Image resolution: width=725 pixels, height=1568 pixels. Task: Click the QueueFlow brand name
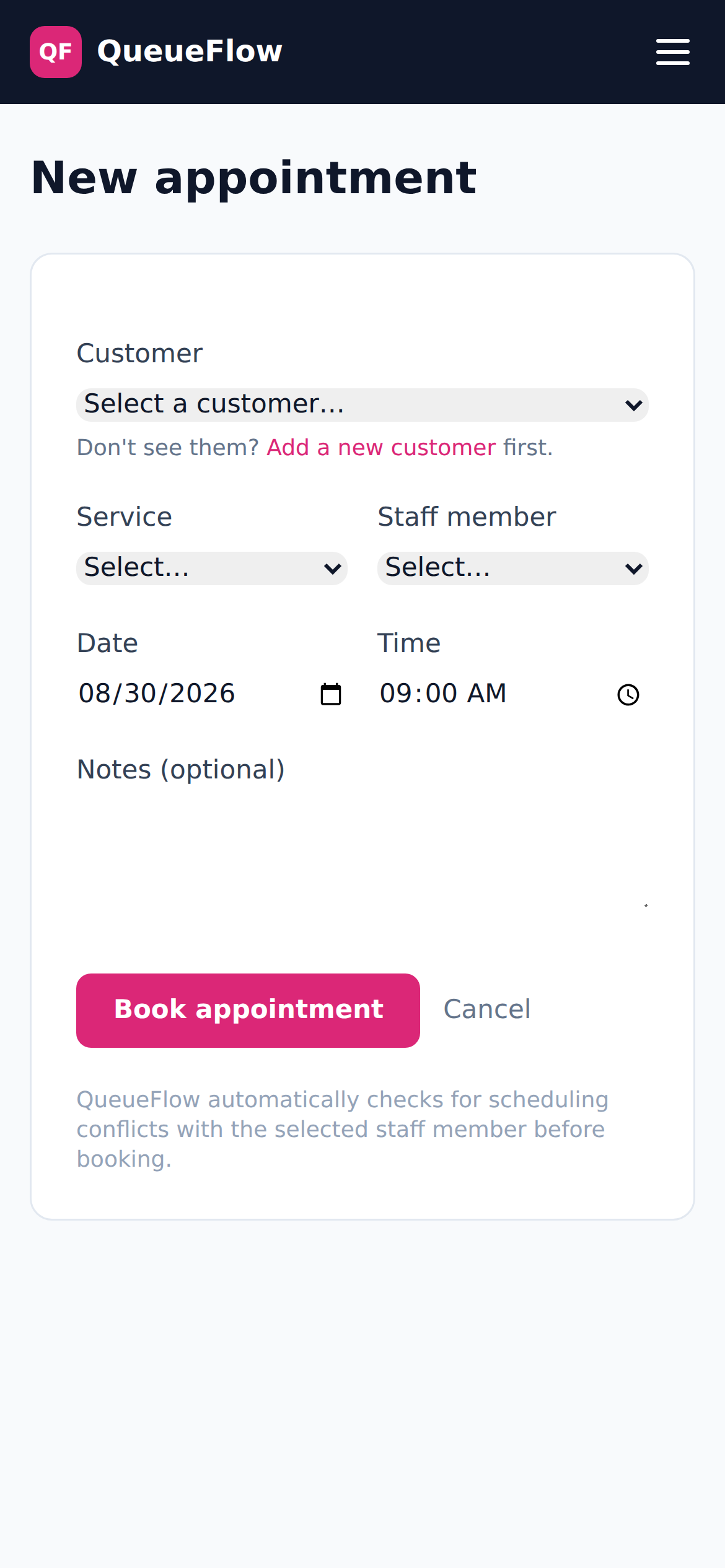(190, 51)
